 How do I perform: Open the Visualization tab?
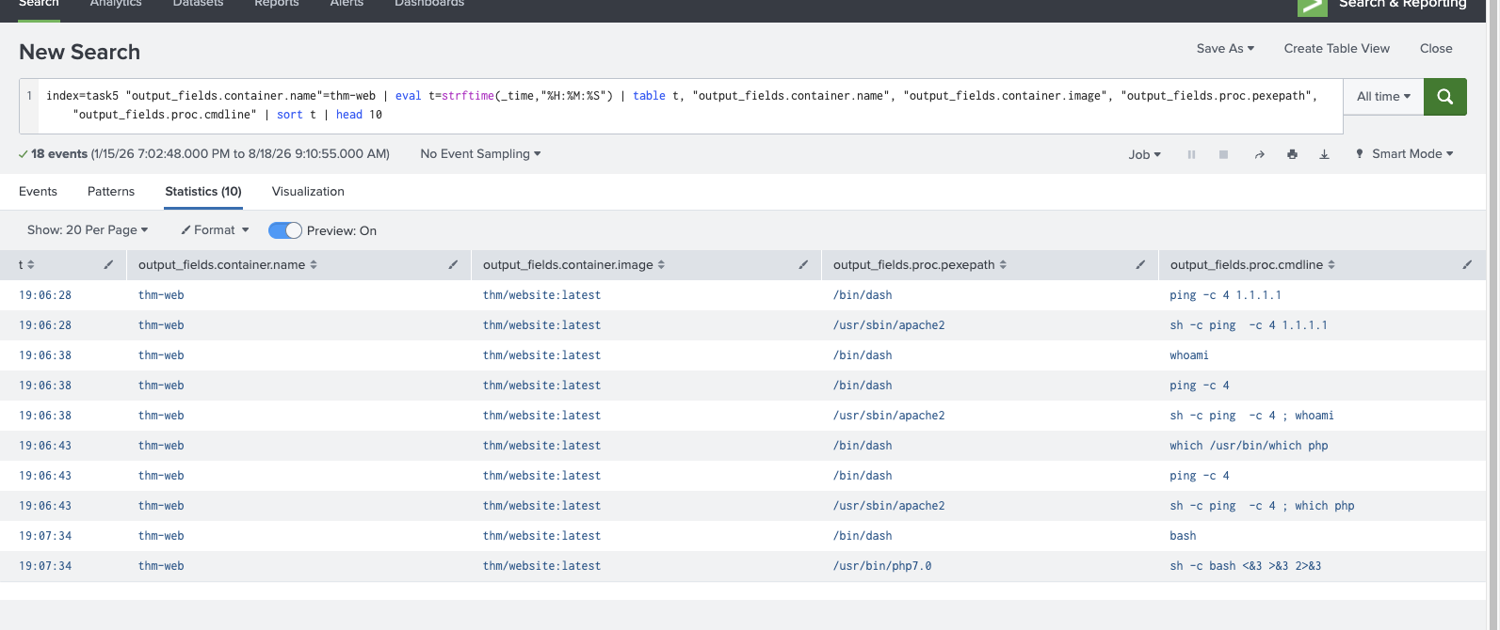click(x=308, y=191)
